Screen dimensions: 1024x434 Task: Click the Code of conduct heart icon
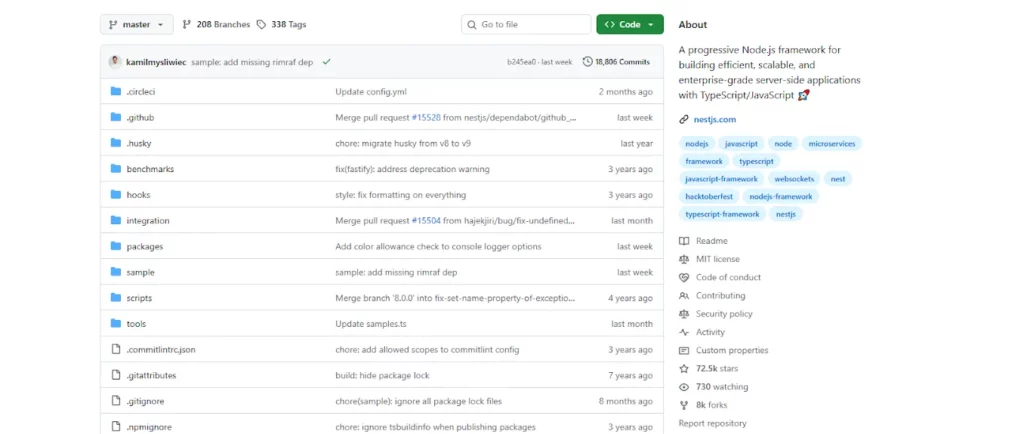point(684,277)
